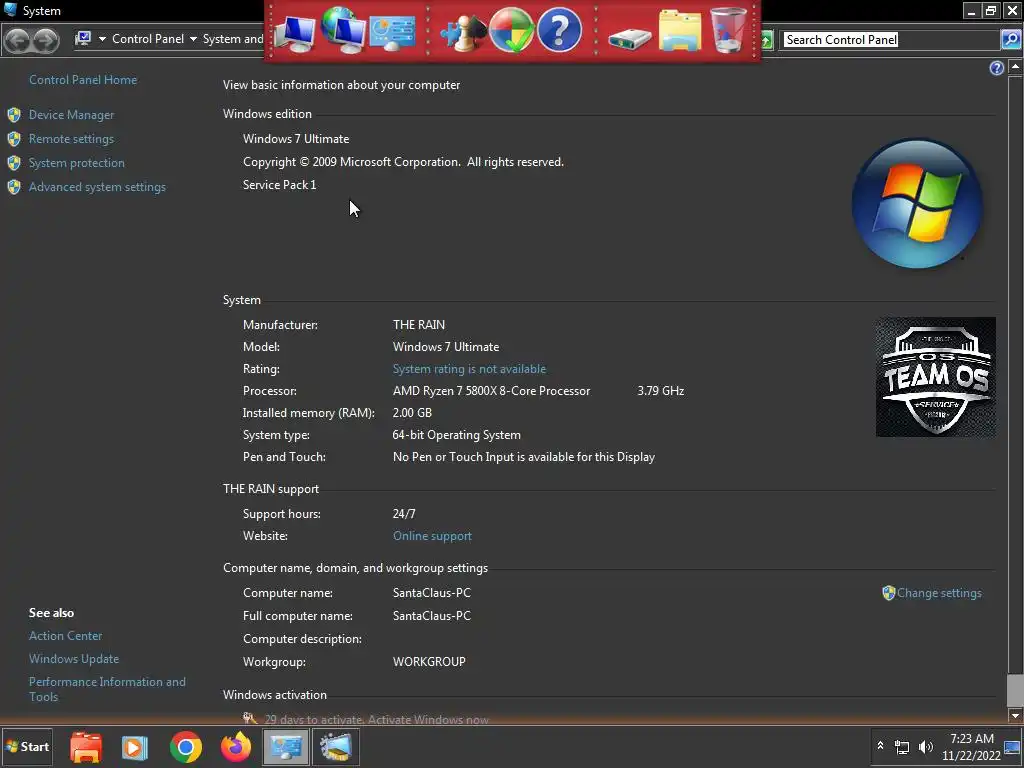Open the blue question mark Help dock icon

click(560, 29)
